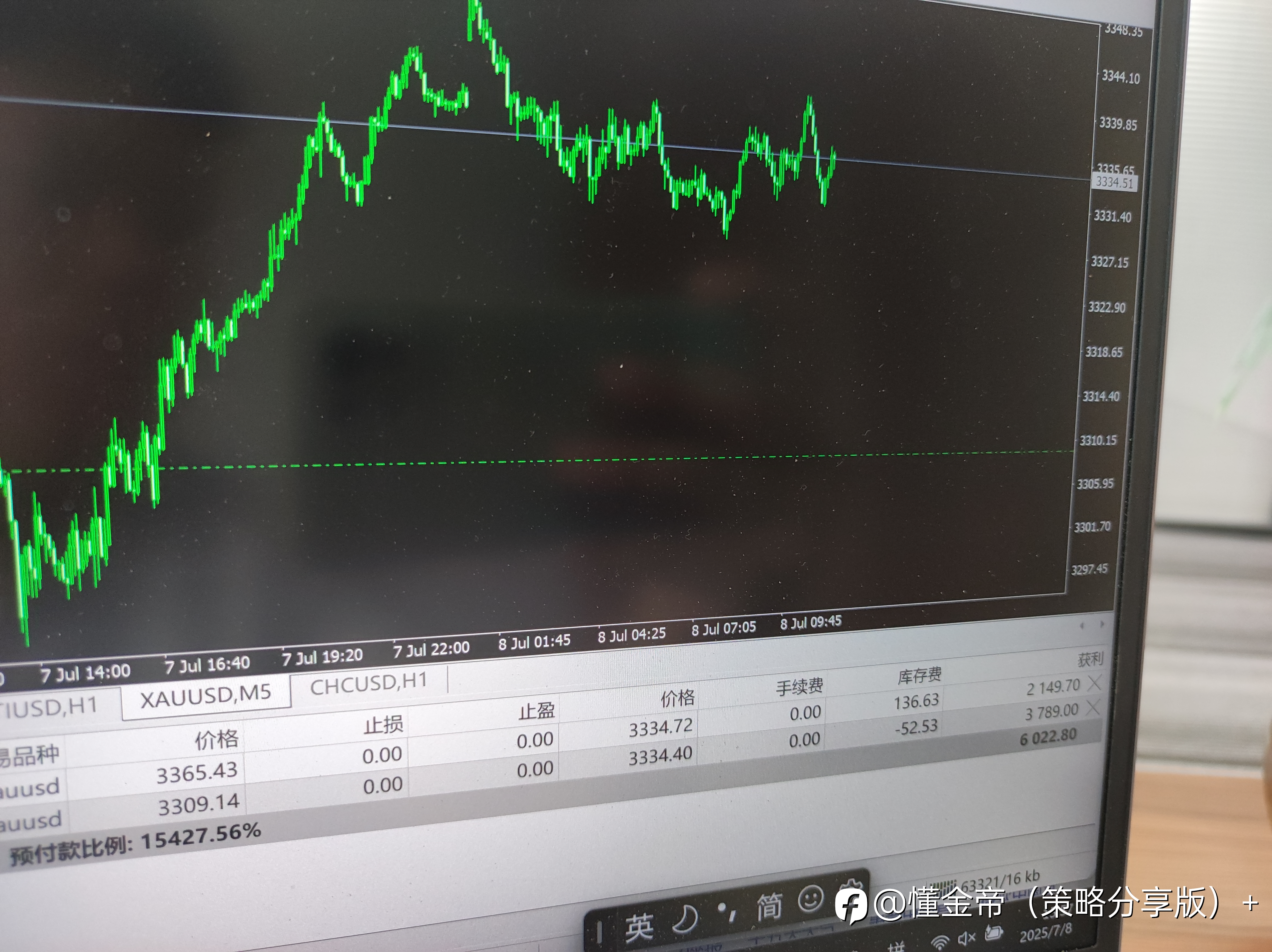
Task: Select the order opened at price 3365.43
Action: click(x=197, y=773)
